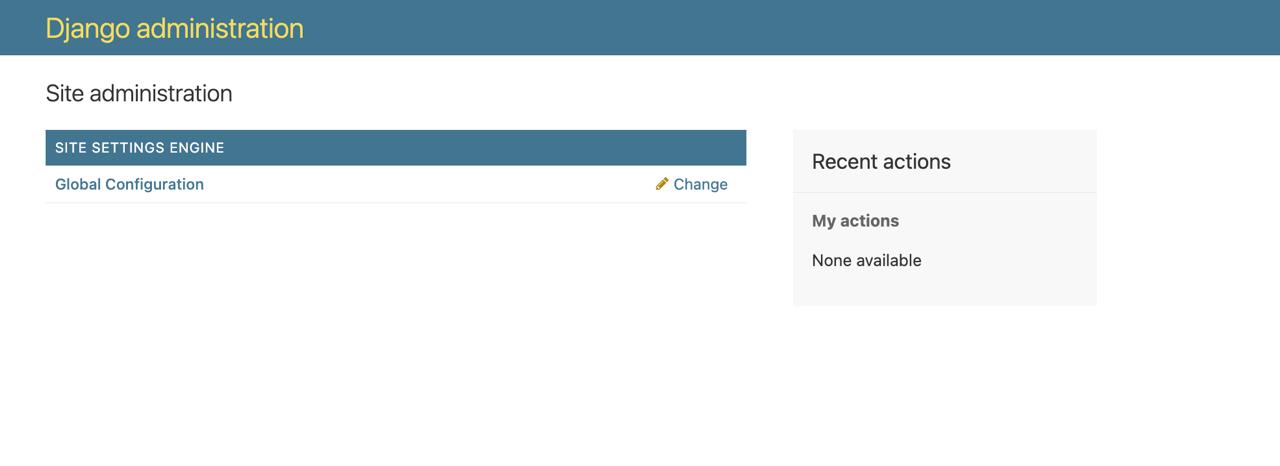Click the word Django in header title
The height and width of the screenshot is (466, 1280).
coord(88,28)
